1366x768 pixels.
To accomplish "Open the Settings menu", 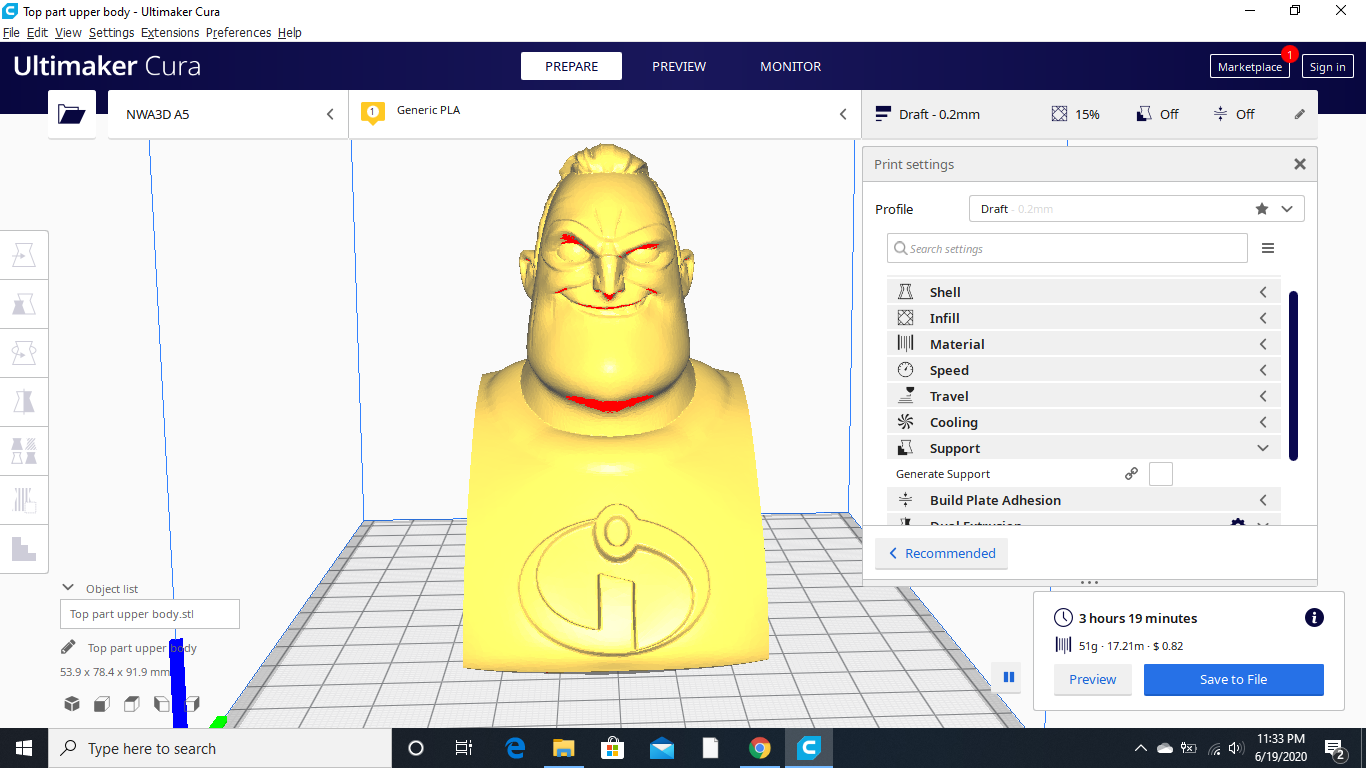I will [x=111, y=32].
